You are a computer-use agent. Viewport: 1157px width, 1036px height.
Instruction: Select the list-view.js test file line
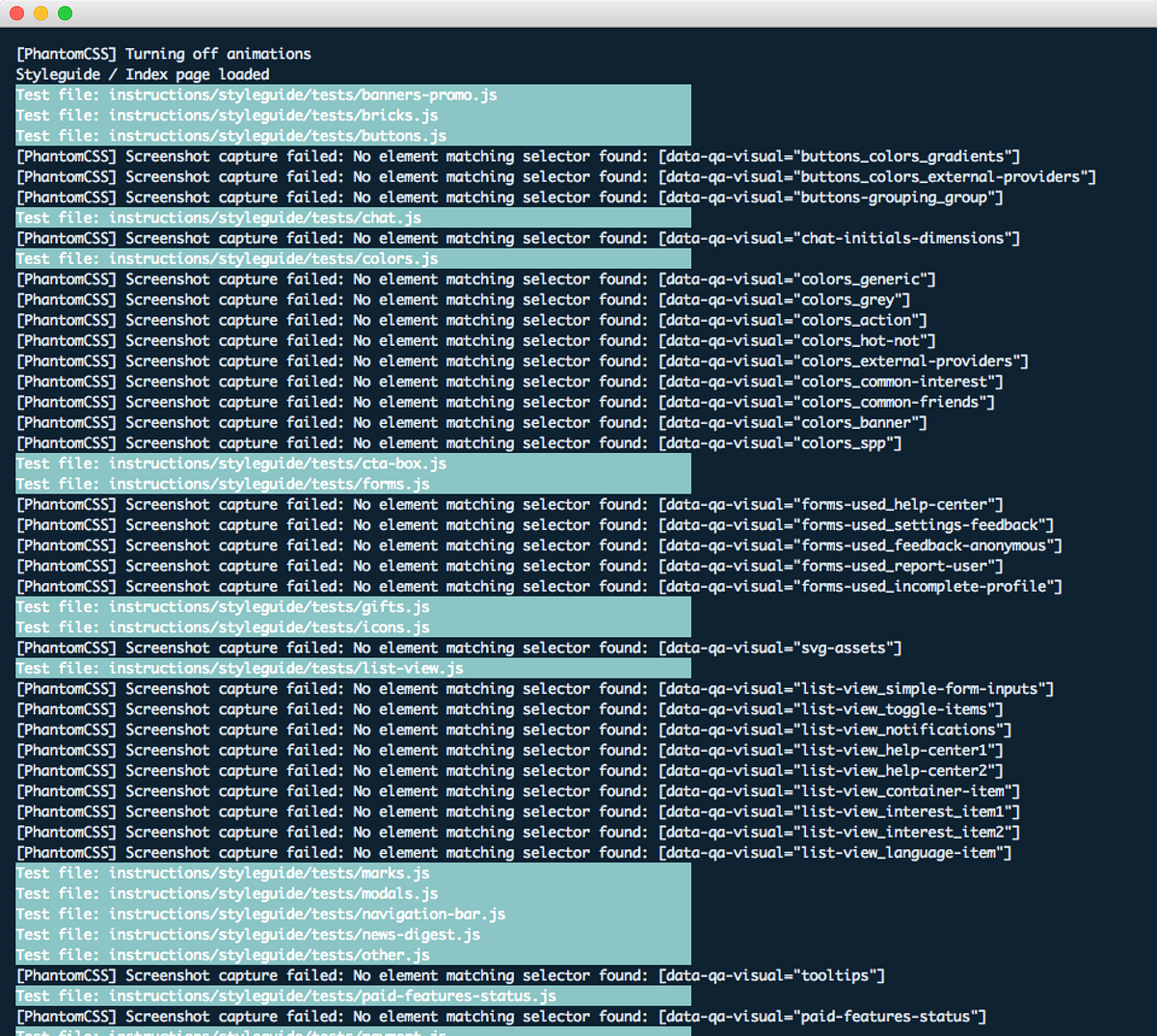(x=354, y=668)
